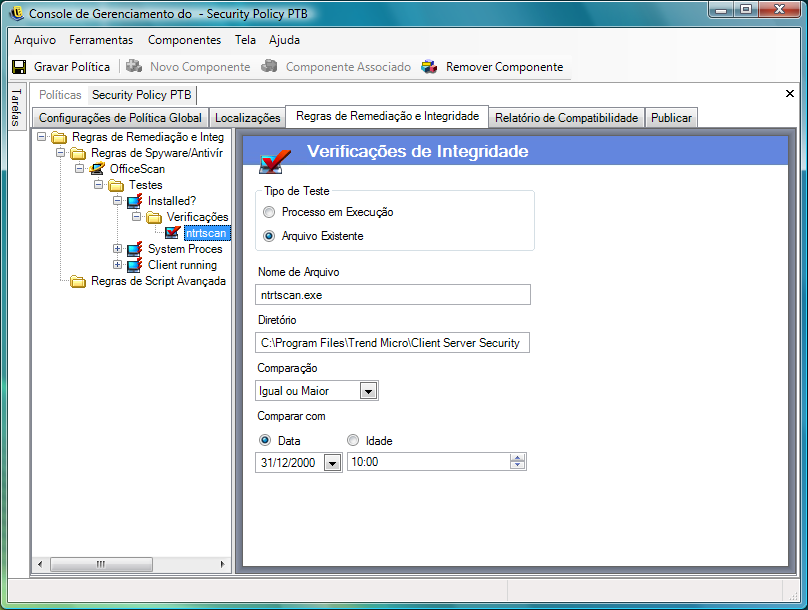Screen dimensions: 808x610
Task: Select the Security Policy PTB document tab
Action: pos(141,95)
